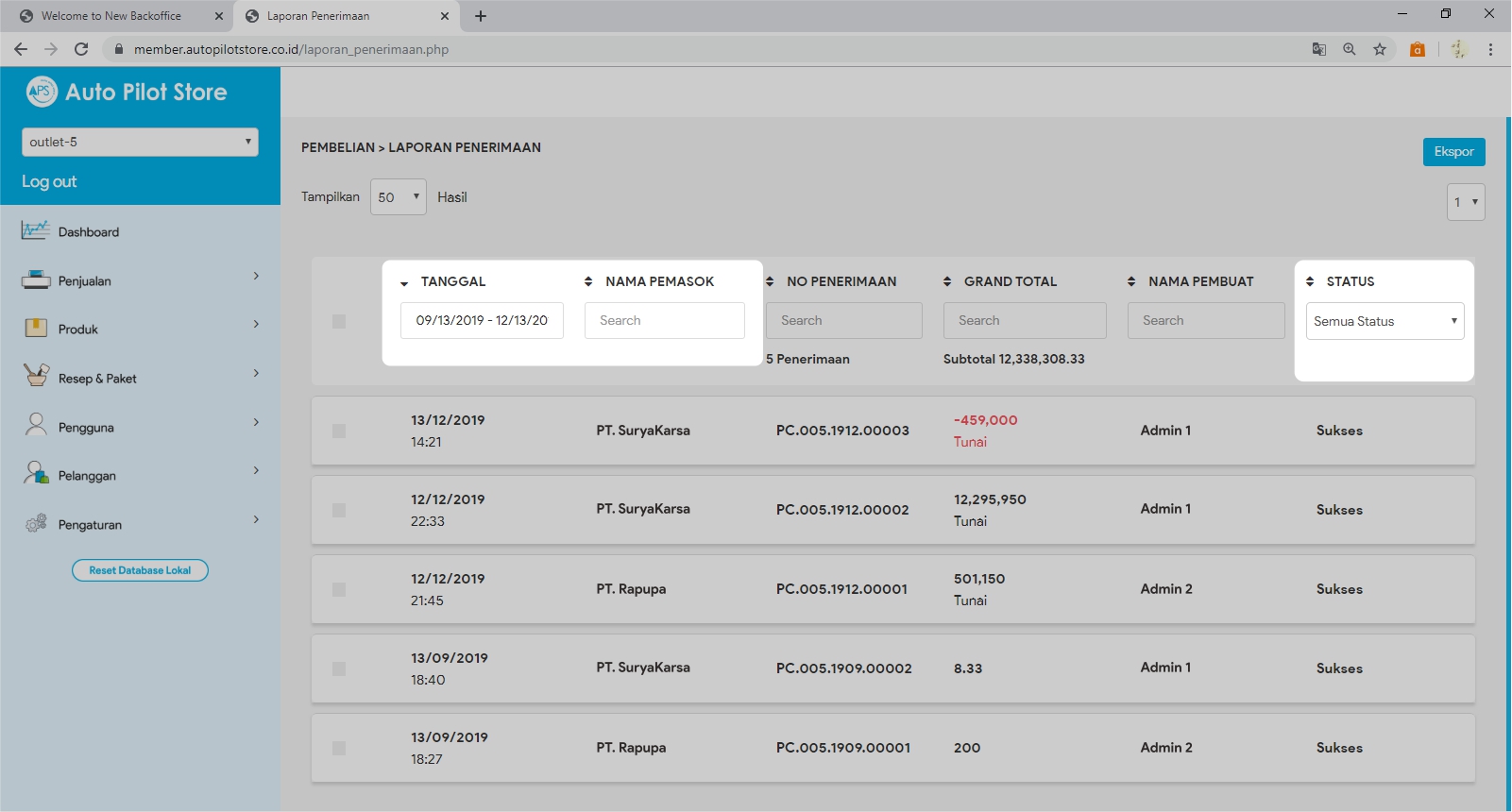The width and height of the screenshot is (1512, 812).
Task: Select checkbox for receipt PC.005.1909.00001
Action: coord(339,749)
